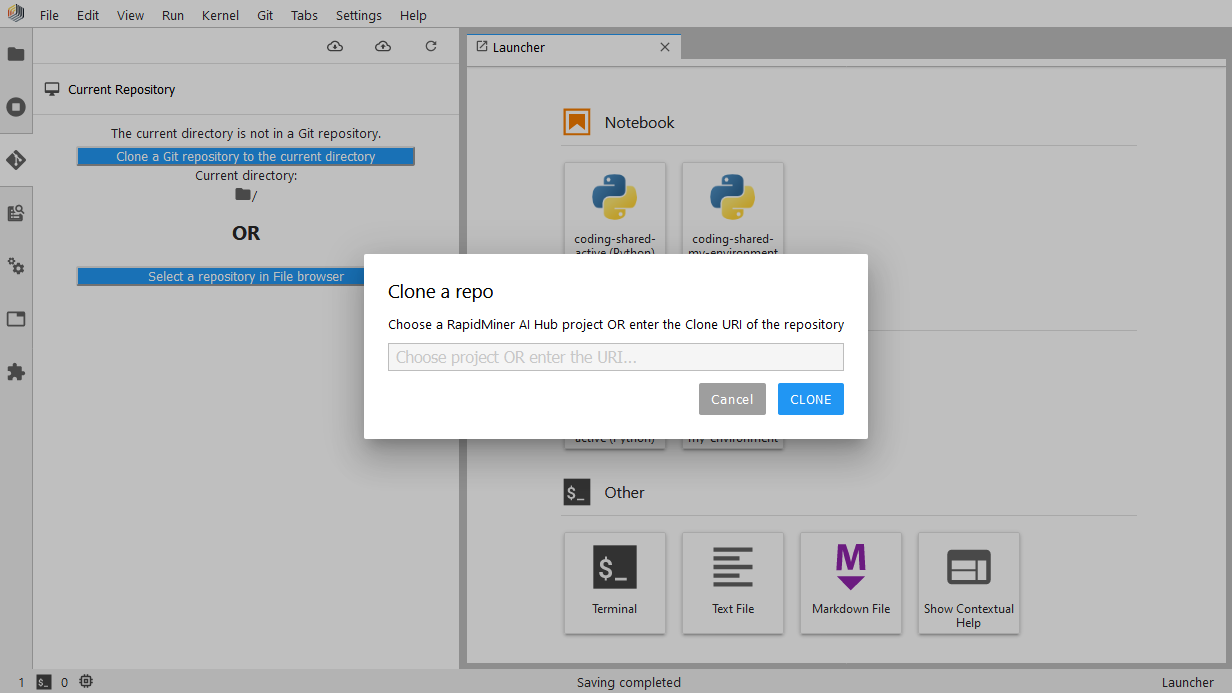Launch Show Contextual Help tile
The image size is (1232, 693).
pos(968,582)
